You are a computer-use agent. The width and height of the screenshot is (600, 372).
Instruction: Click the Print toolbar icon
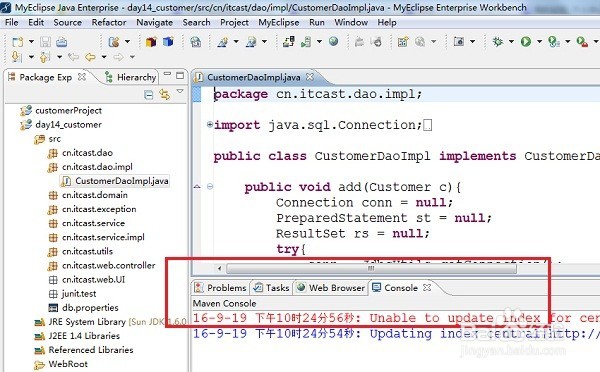pyautogui.click(x=62, y=42)
